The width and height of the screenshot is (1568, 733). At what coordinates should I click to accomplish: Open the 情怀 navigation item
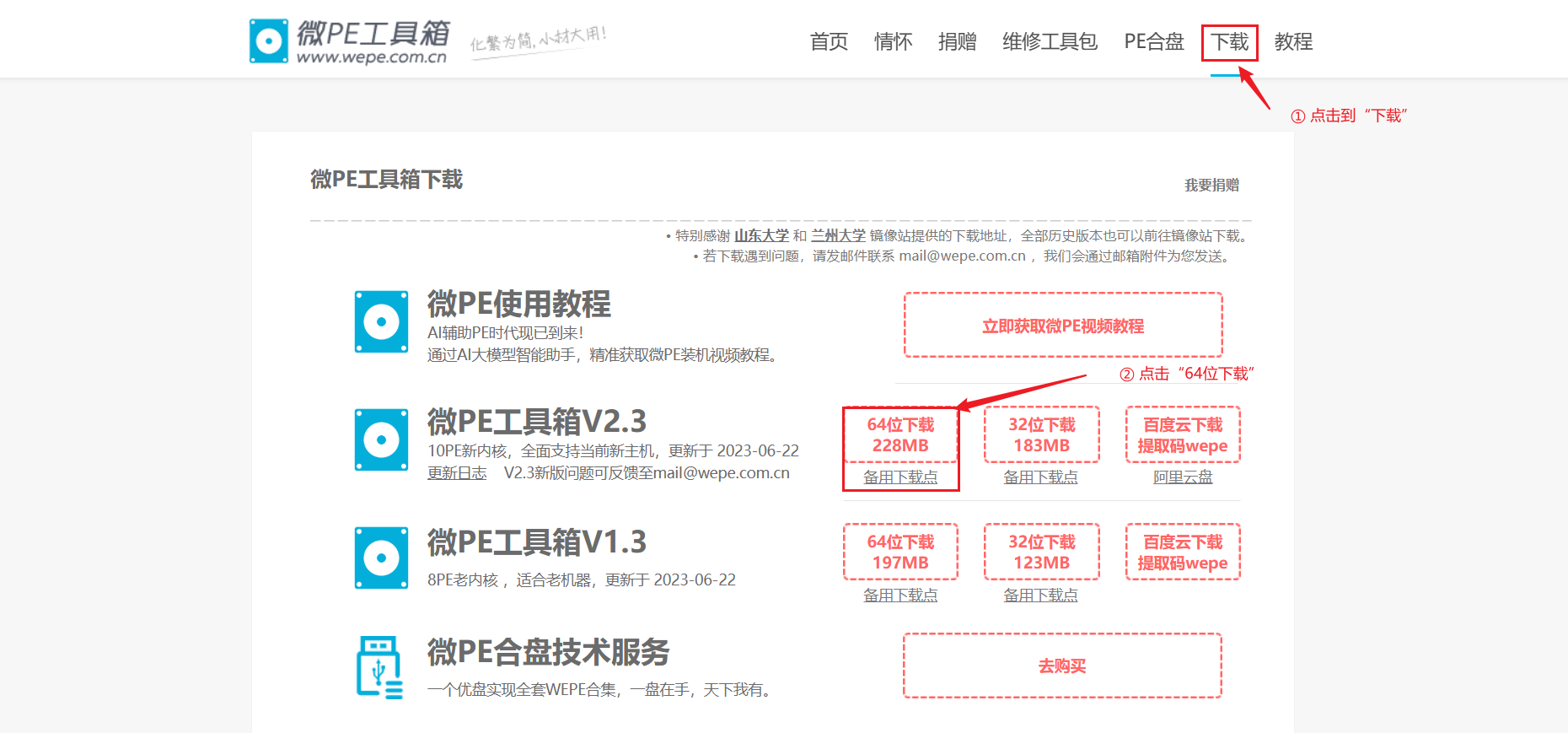coord(893,41)
